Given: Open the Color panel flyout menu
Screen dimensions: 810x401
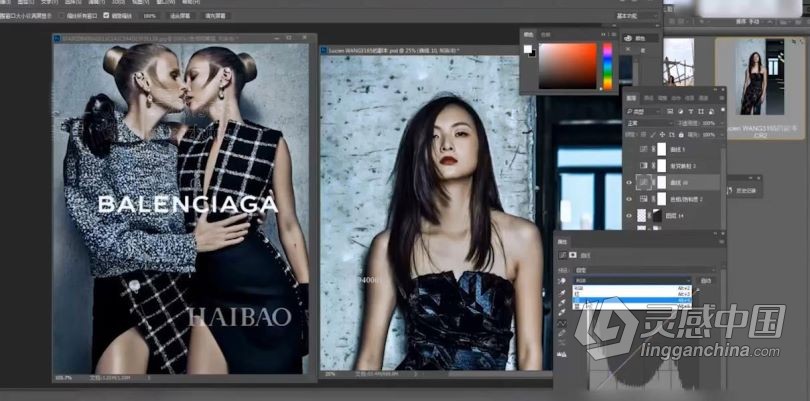Looking at the screenshot, I should click(x=614, y=34).
